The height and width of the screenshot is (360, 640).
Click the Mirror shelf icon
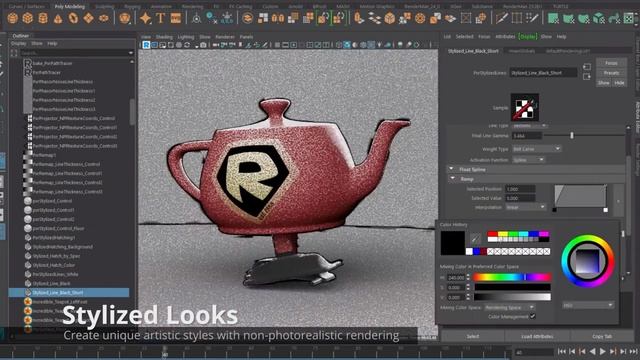pyautogui.click(x=278, y=18)
